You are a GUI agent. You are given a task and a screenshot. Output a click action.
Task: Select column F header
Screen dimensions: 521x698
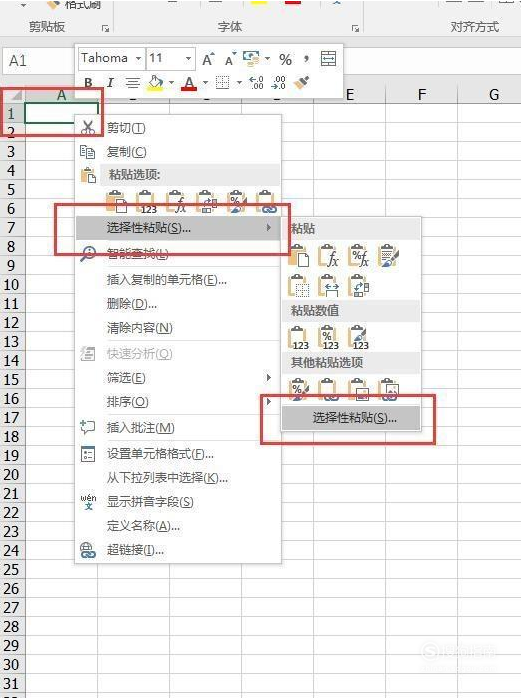tap(421, 95)
